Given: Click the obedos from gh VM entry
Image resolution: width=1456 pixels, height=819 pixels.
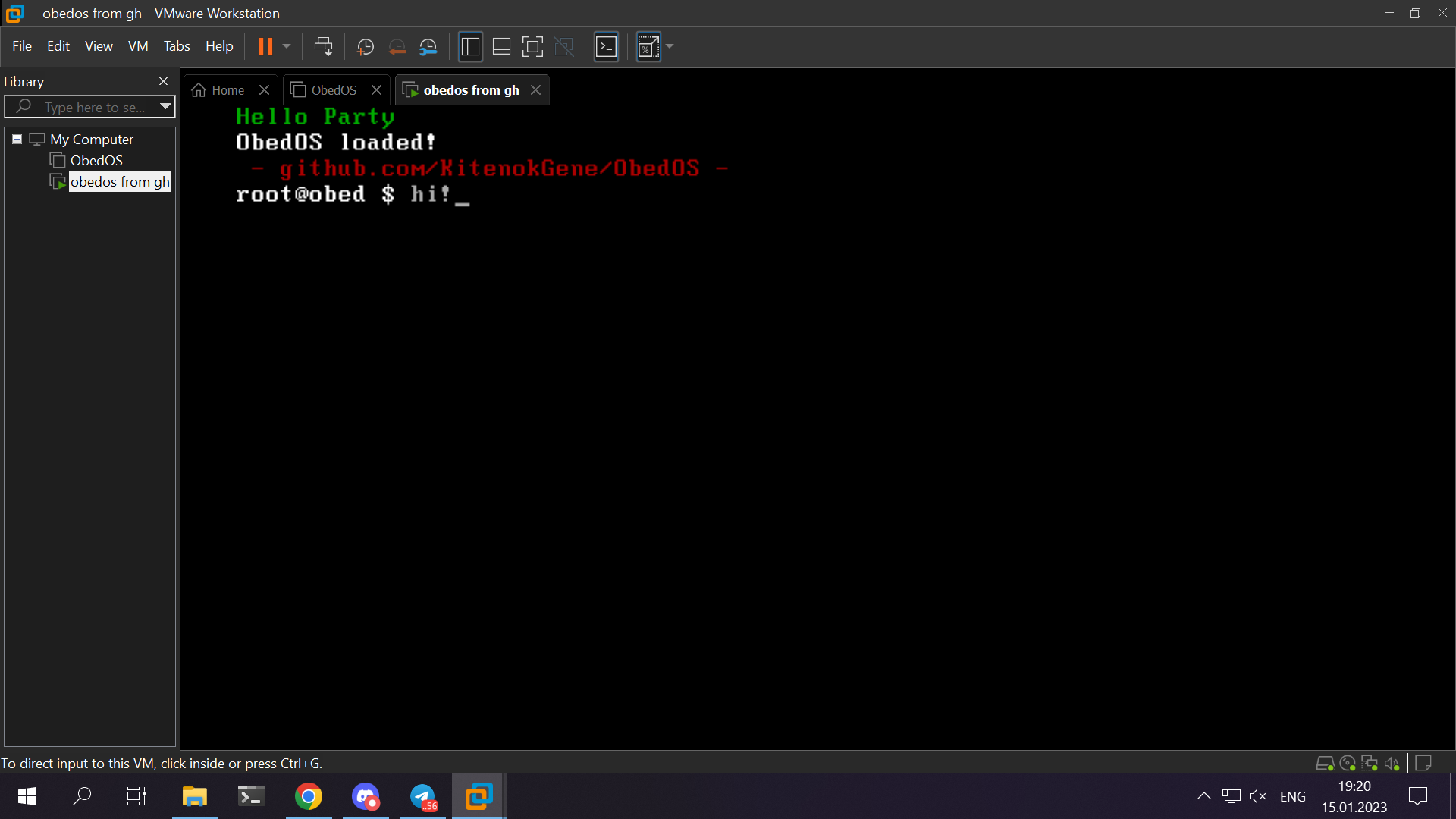Looking at the screenshot, I should pos(120,182).
